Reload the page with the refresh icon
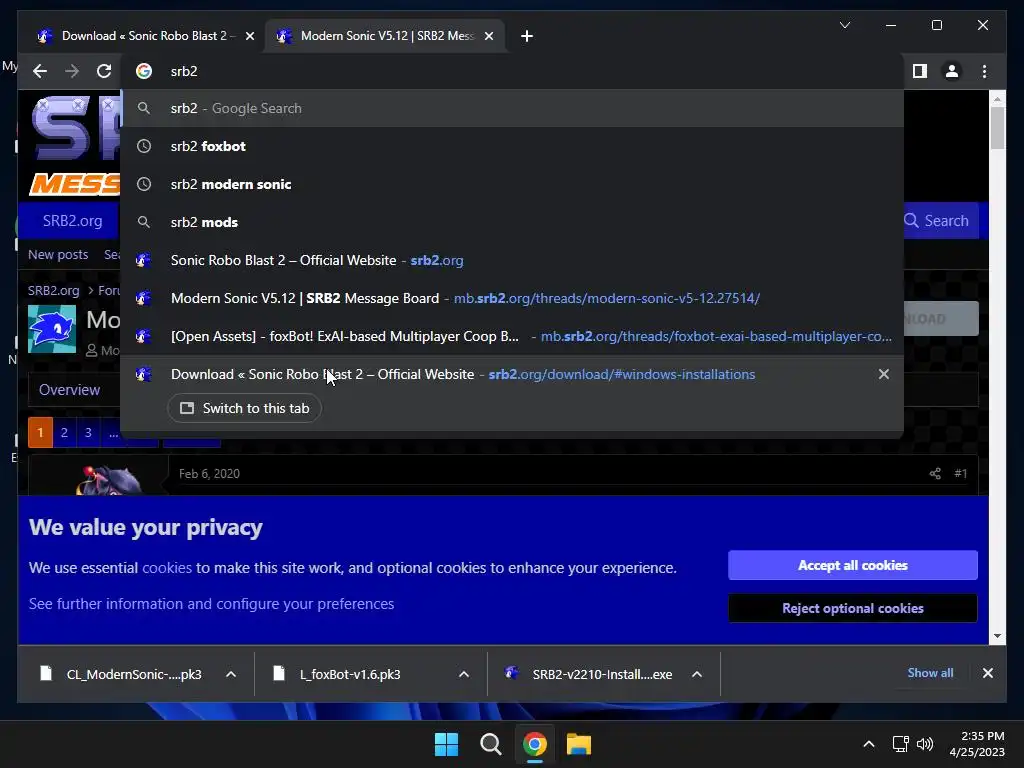The height and width of the screenshot is (768, 1024). pos(104,71)
